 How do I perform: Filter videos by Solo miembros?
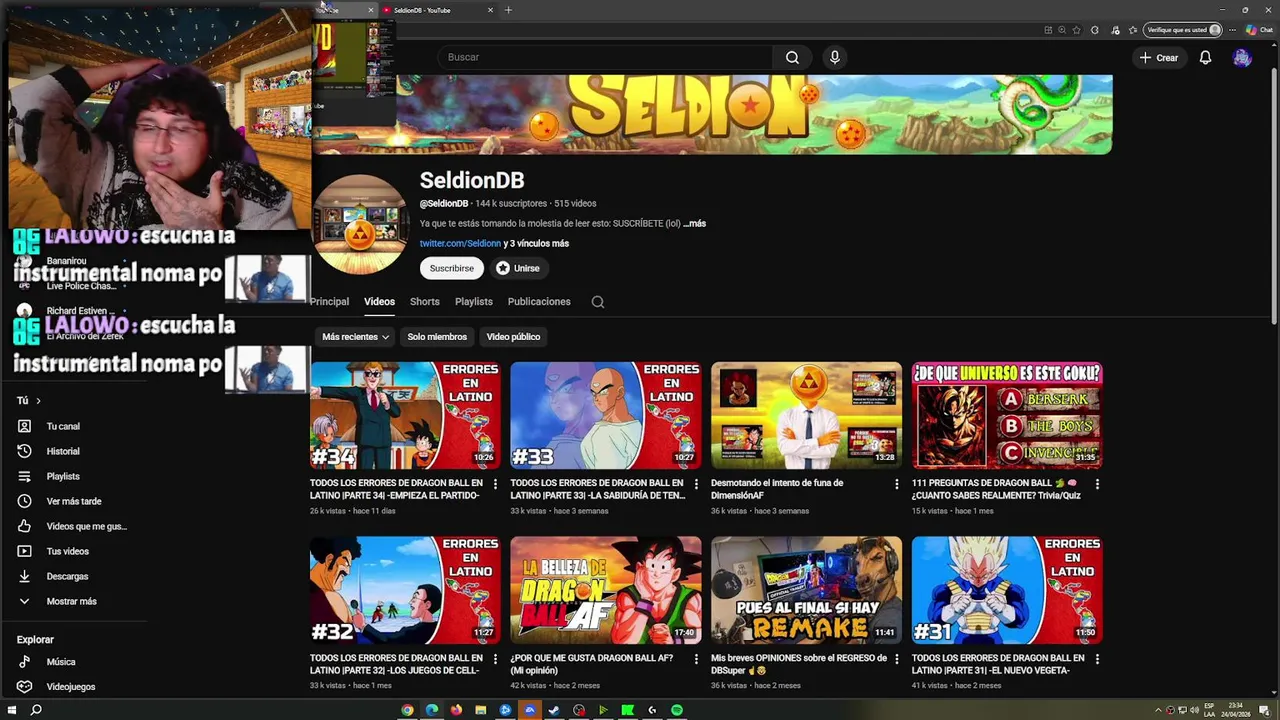pyautogui.click(x=437, y=337)
